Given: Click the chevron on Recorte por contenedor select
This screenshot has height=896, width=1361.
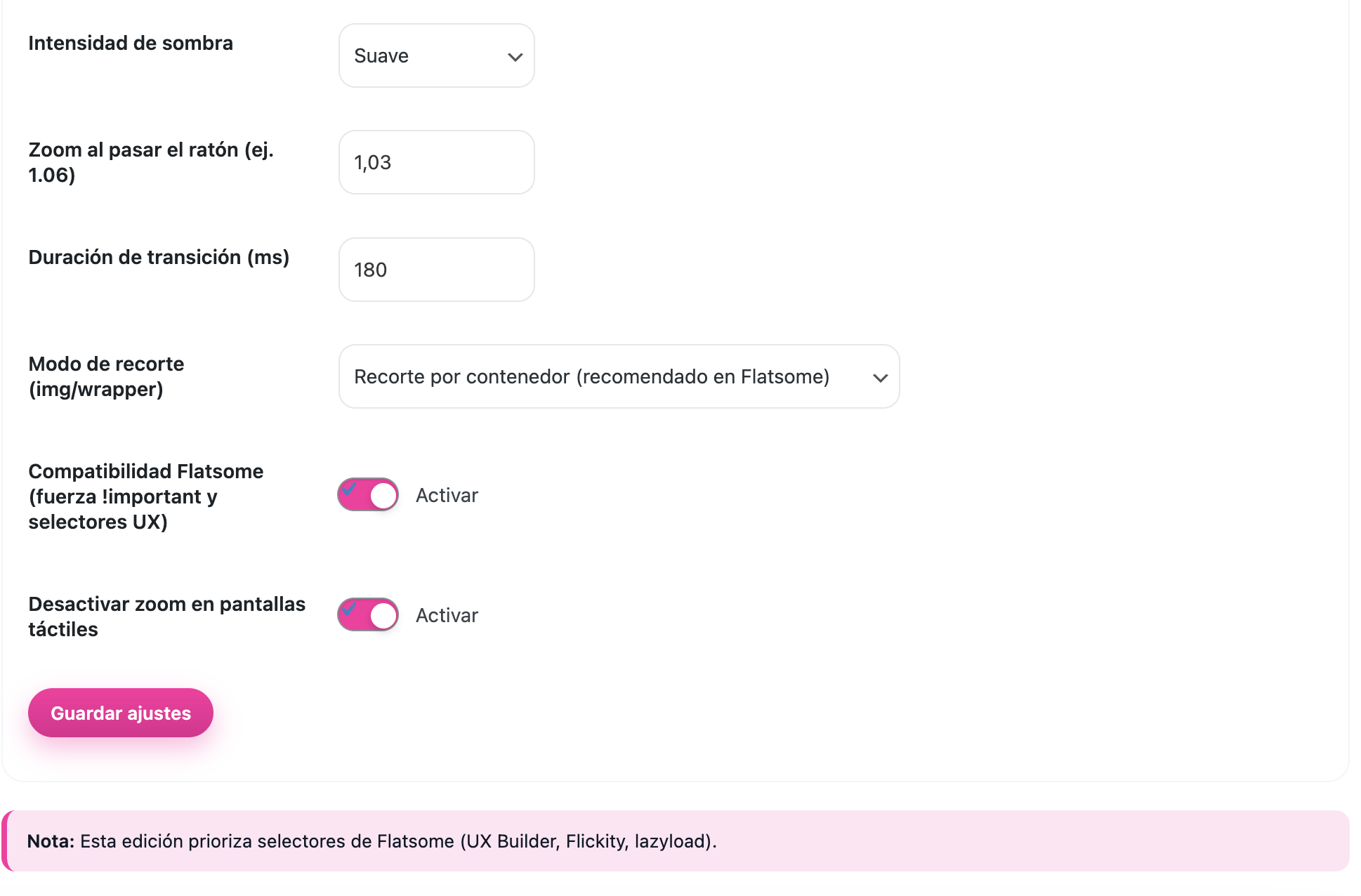Looking at the screenshot, I should click(x=880, y=378).
